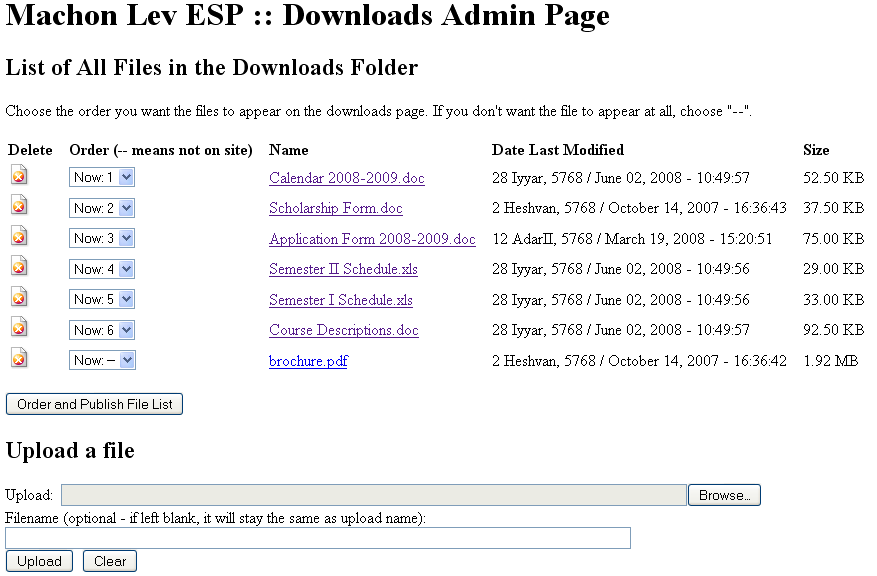Click Order and Publish File List button
This screenshot has width=877, height=576.
click(x=95, y=404)
